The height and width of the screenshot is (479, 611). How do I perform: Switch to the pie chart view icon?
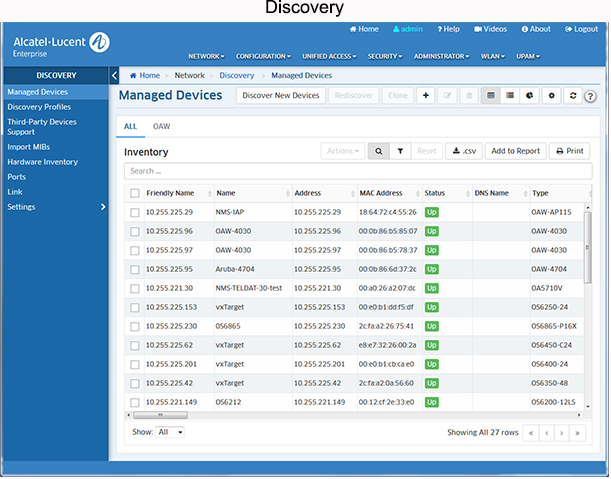(529, 96)
